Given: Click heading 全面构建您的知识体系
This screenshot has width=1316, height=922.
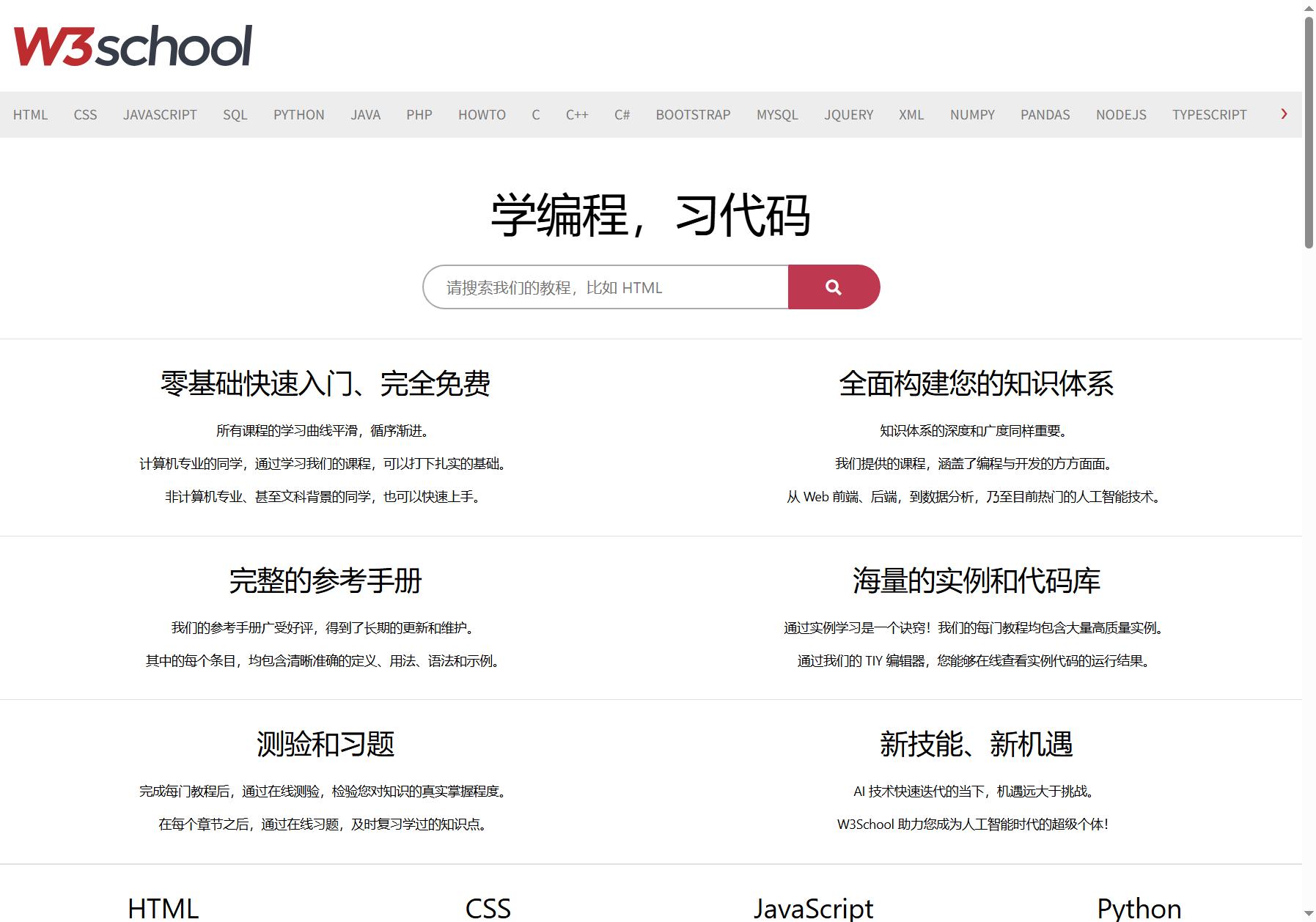Looking at the screenshot, I should [976, 383].
